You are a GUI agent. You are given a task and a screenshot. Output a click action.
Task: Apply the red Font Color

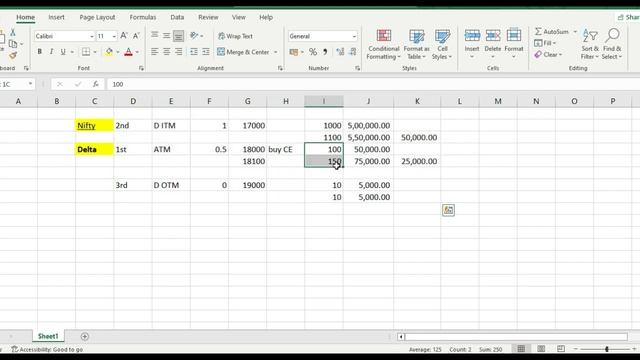click(129, 52)
